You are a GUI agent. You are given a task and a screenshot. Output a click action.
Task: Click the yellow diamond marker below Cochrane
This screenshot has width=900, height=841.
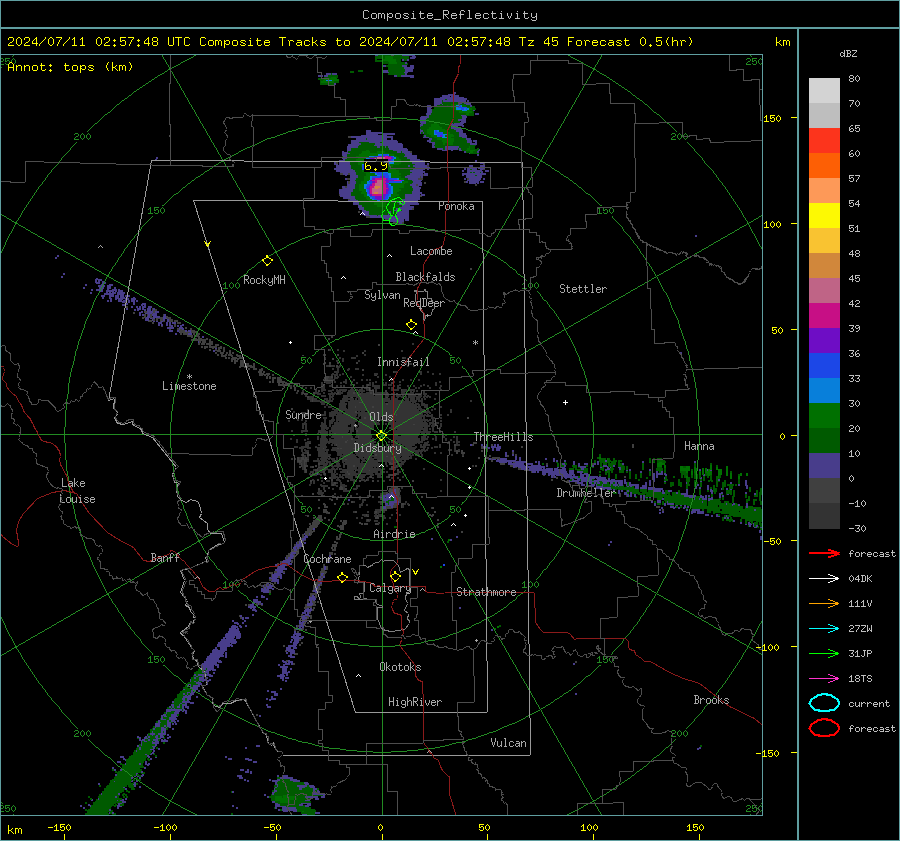click(x=343, y=577)
